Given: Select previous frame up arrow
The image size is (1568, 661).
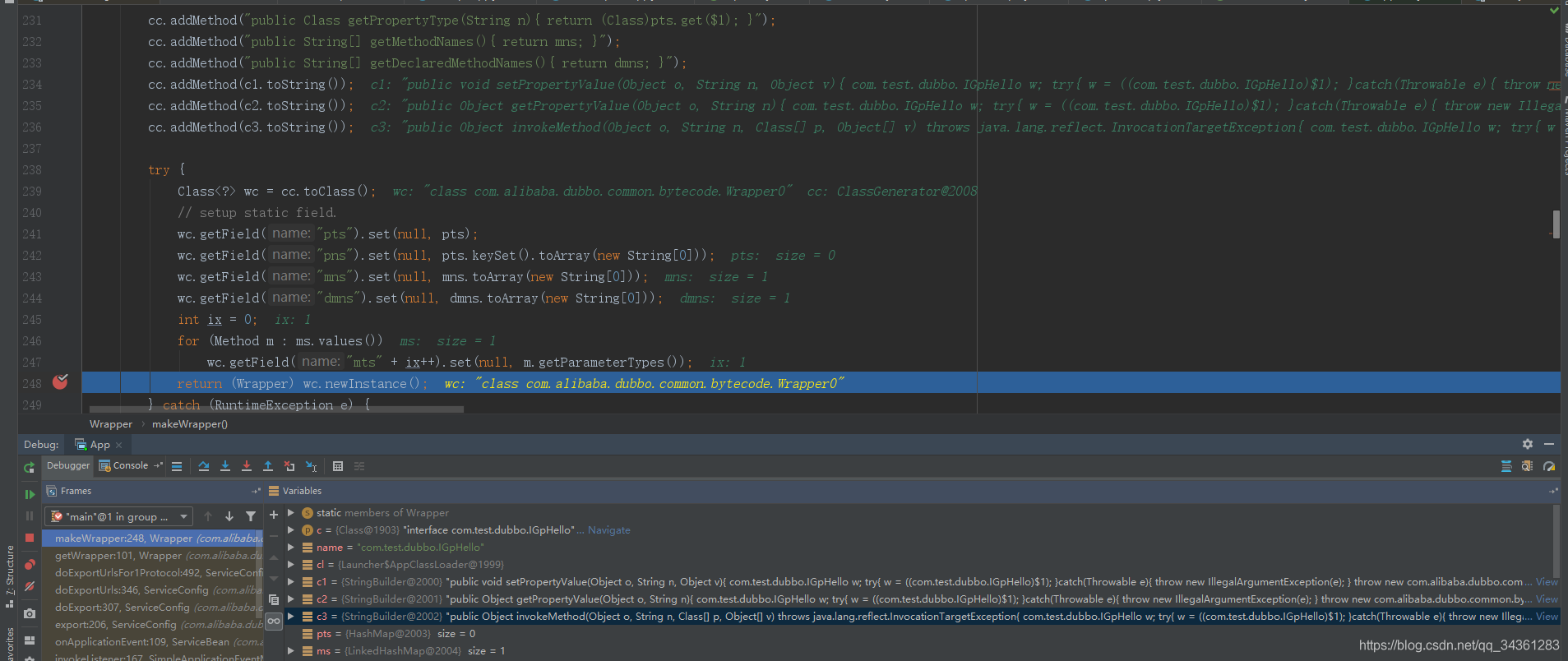Looking at the screenshot, I should tap(208, 516).
